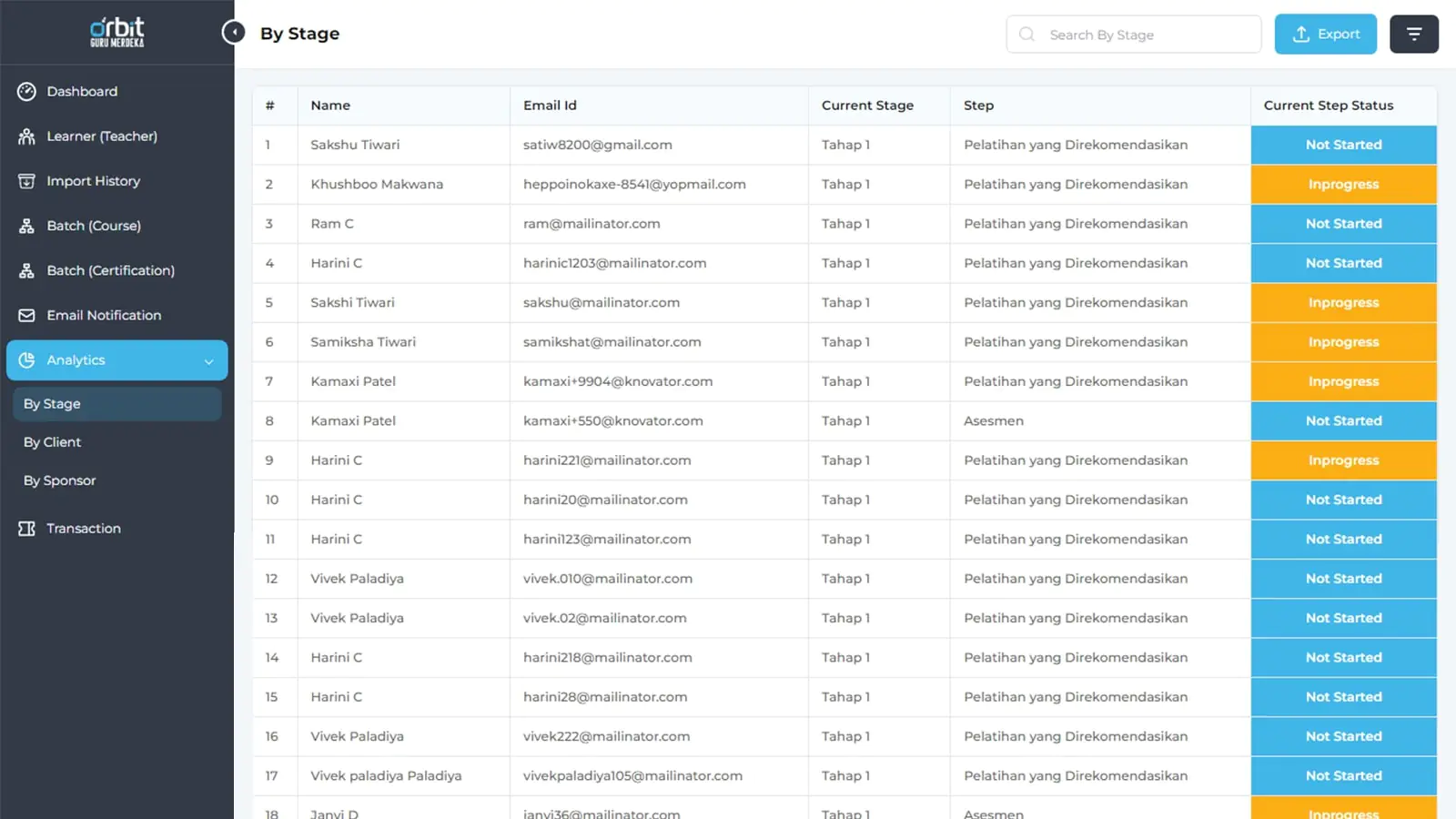The image size is (1456, 819).
Task: Click the Name column header
Action: (330, 106)
